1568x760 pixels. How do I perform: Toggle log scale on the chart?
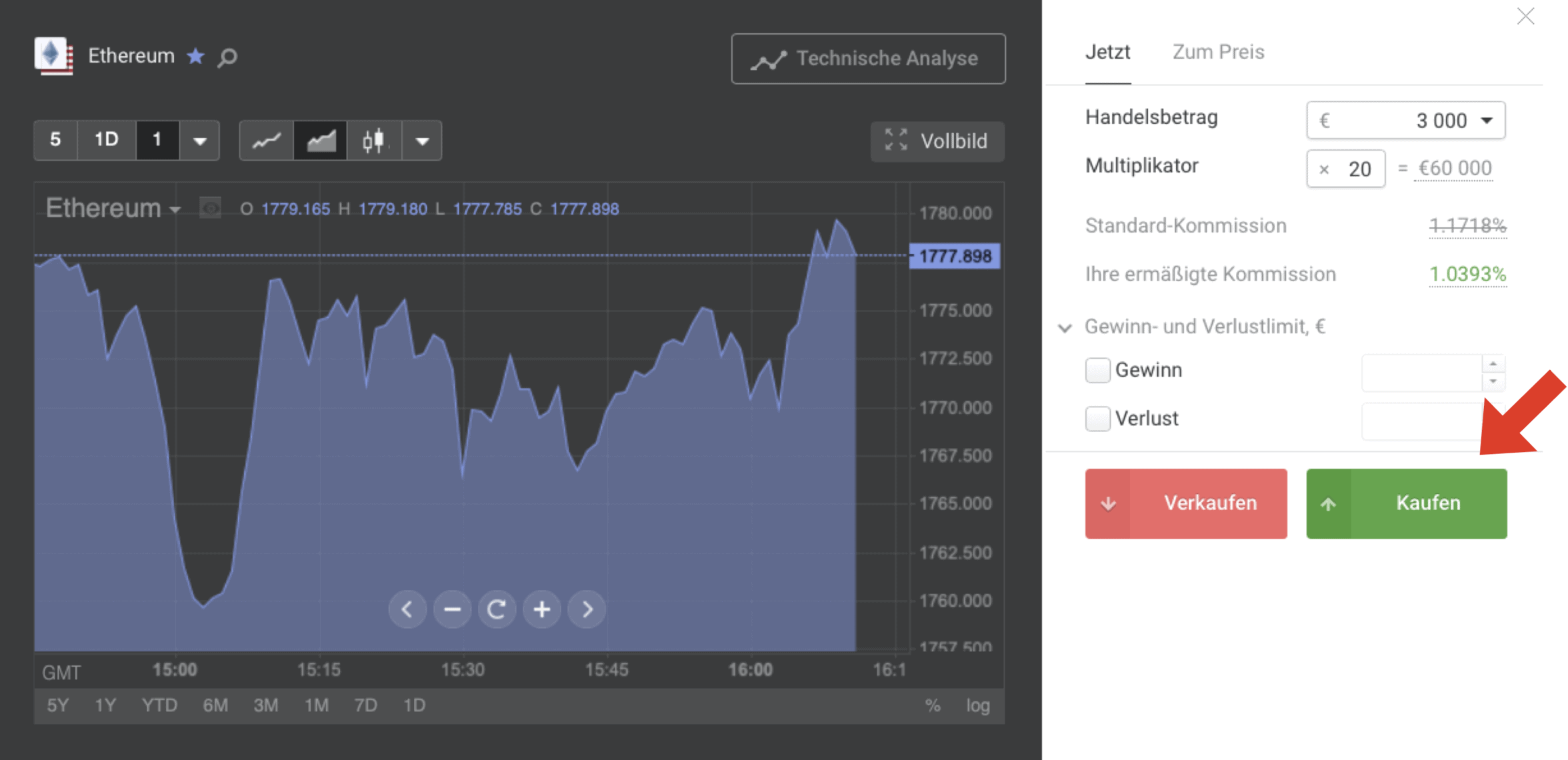(x=978, y=706)
